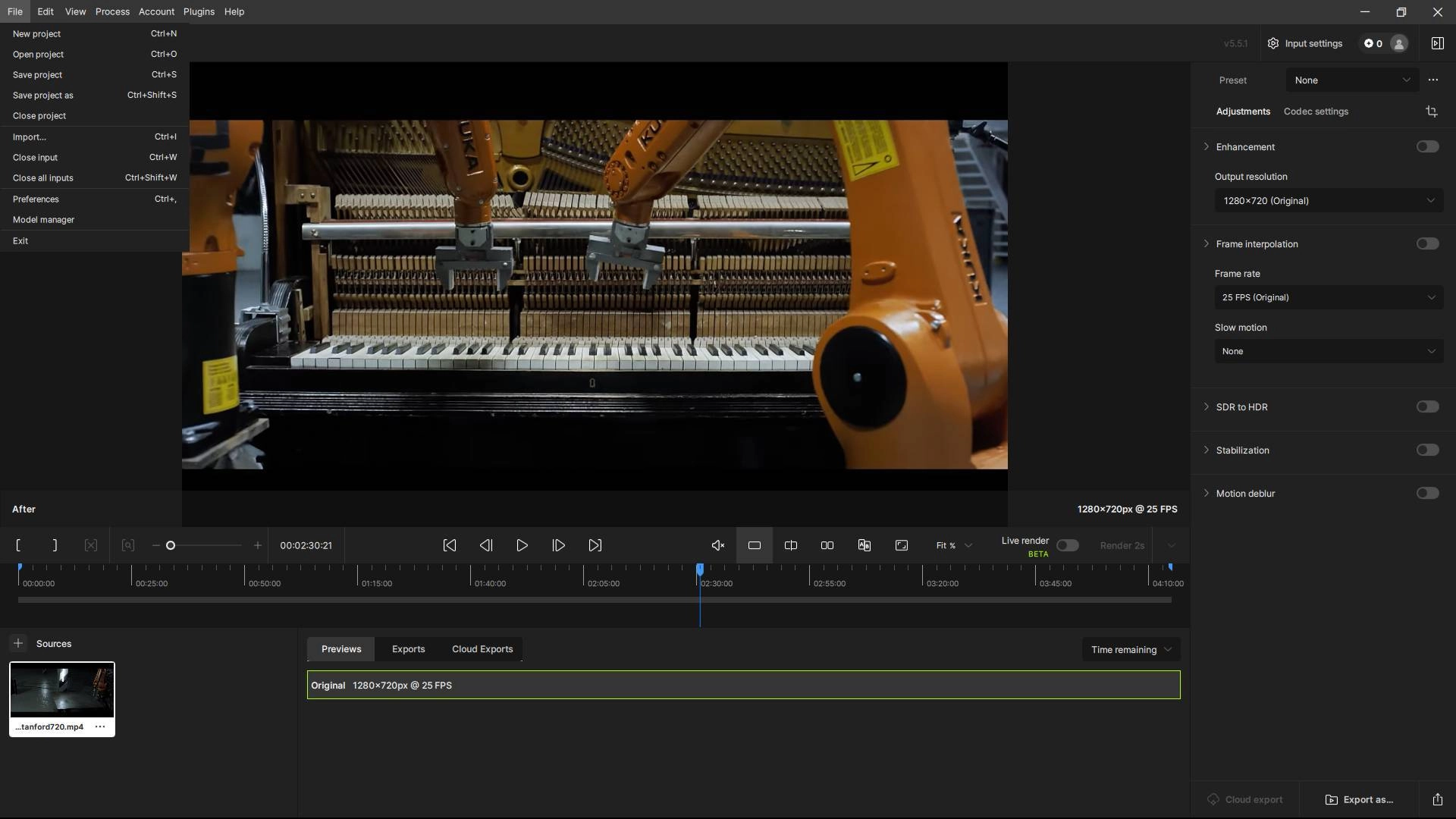1456x819 pixels.
Task: Expand the Frame interpolation section chevron
Action: 1207,243
